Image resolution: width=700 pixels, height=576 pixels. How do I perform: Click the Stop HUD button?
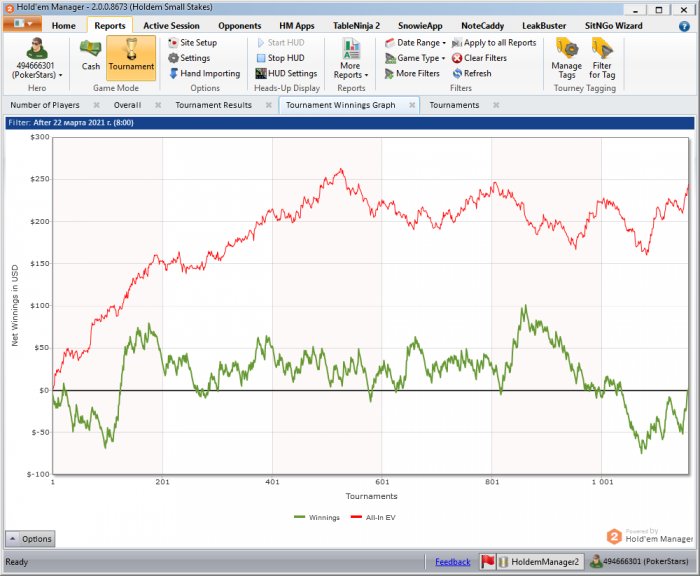click(281, 58)
